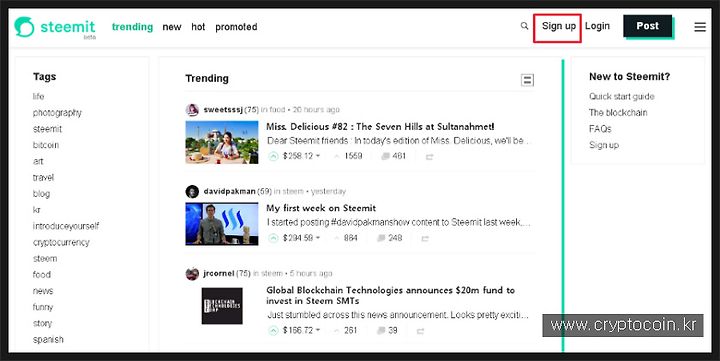Image resolution: width=720 pixels, height=361 pixels.
Task: Show votes count 884
Action: click(x=350, y=238)
